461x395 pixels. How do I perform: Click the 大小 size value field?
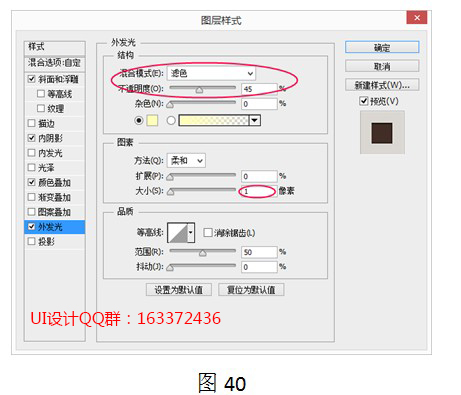(x=259, y=191)
